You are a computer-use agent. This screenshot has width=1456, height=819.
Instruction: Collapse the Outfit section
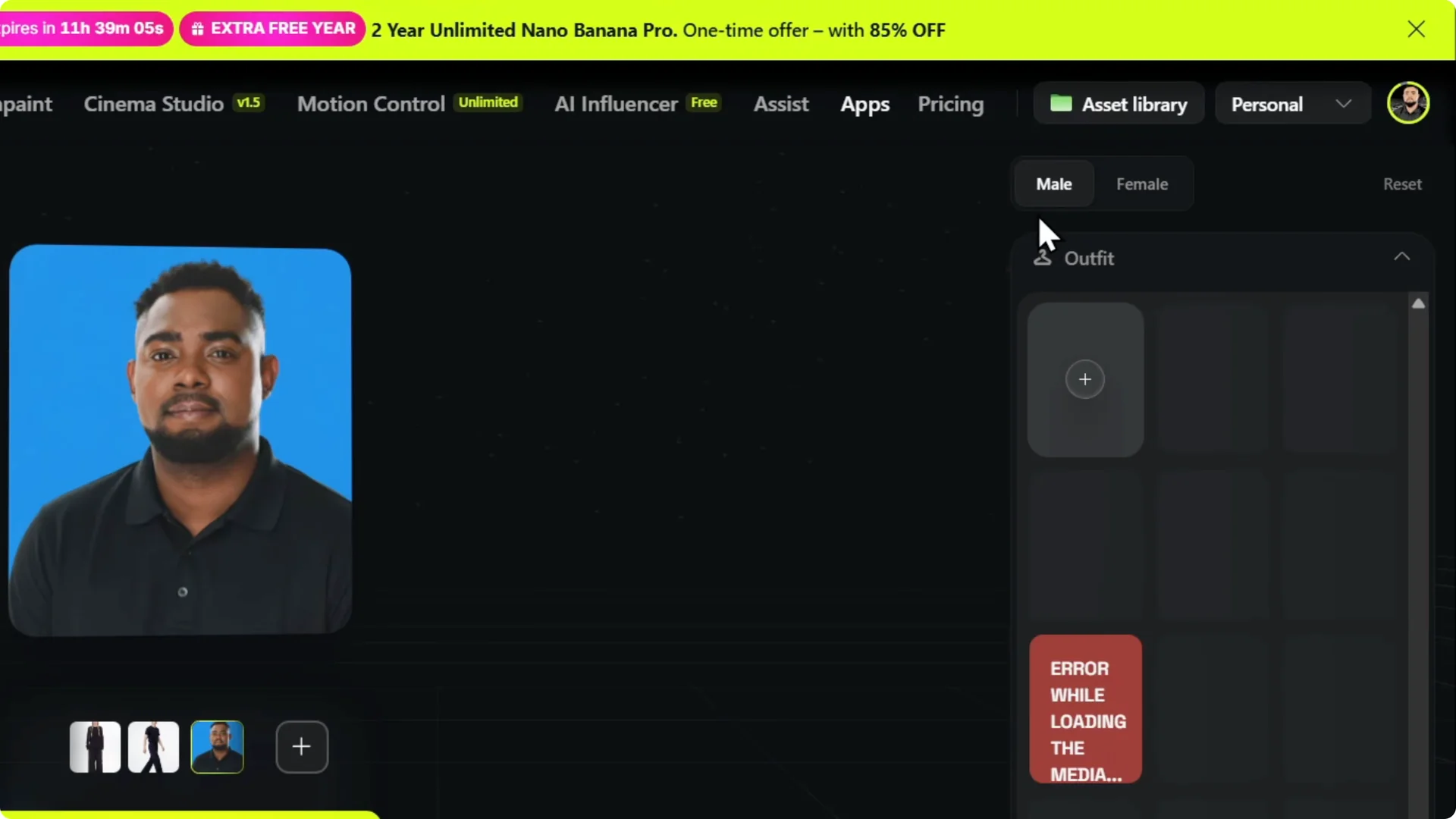click(x=1402, y=256)
